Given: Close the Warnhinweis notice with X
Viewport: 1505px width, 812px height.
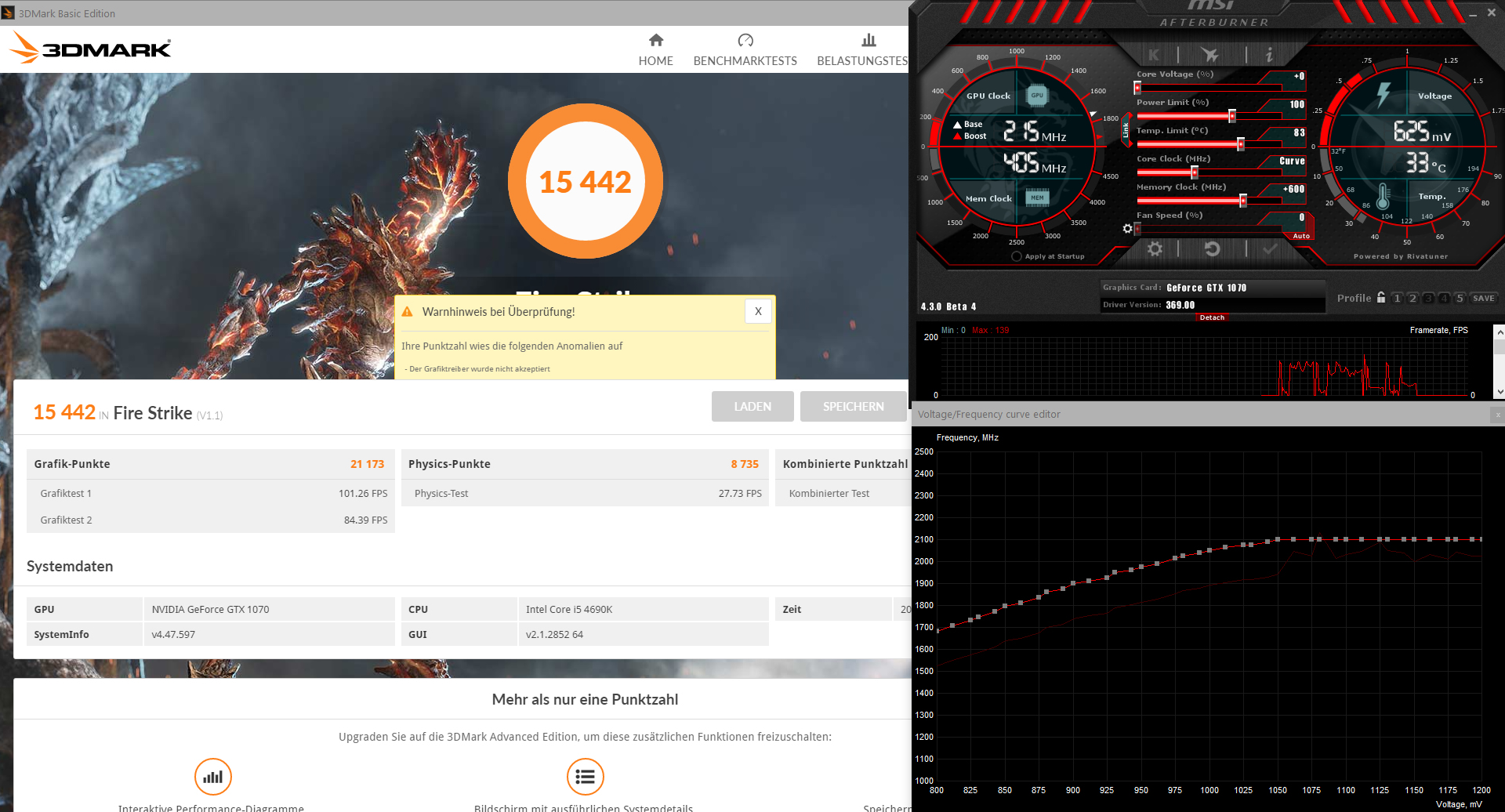Looking at the screenshot, I should point(758,311).
